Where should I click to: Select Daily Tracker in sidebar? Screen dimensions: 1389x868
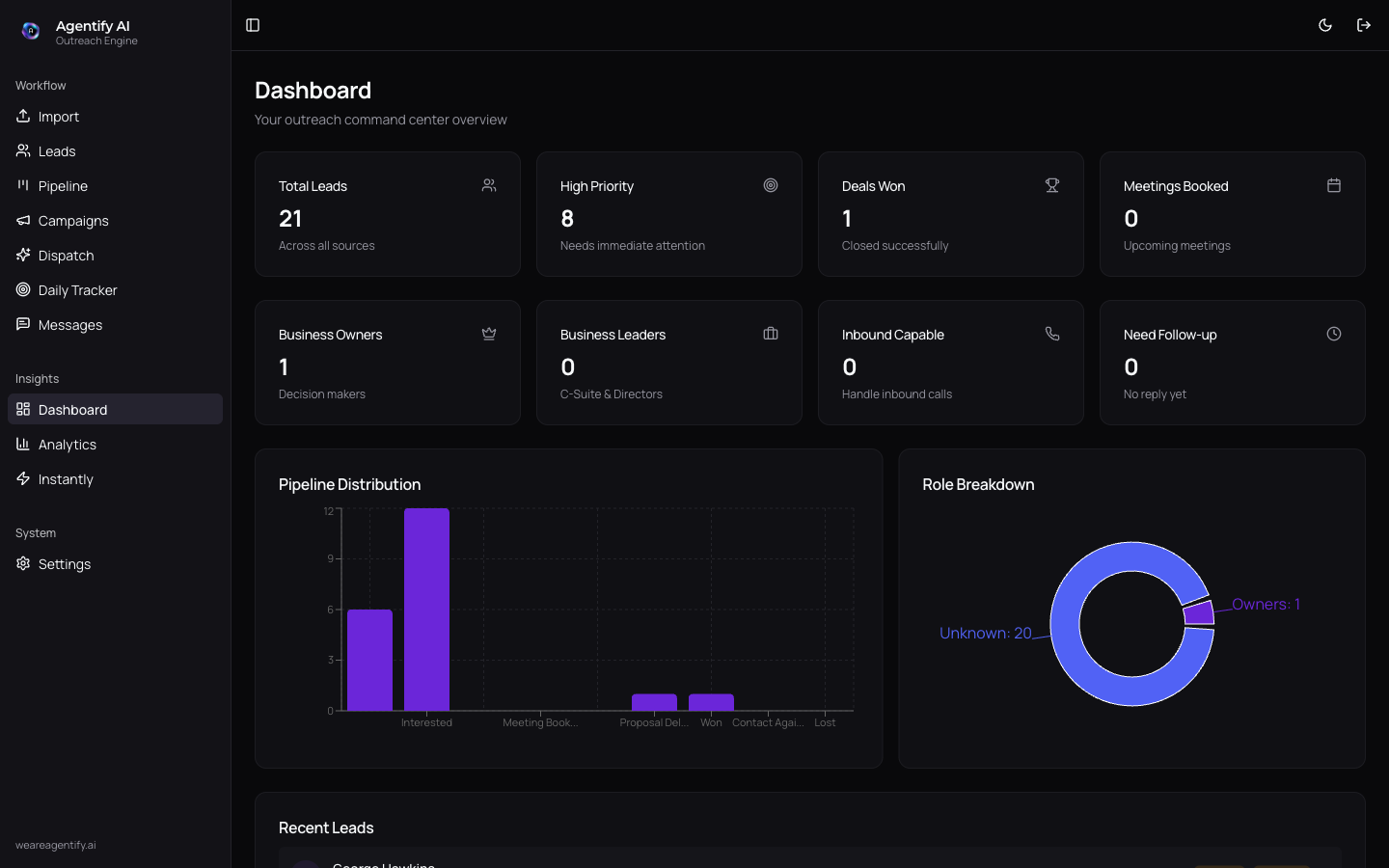77,290
